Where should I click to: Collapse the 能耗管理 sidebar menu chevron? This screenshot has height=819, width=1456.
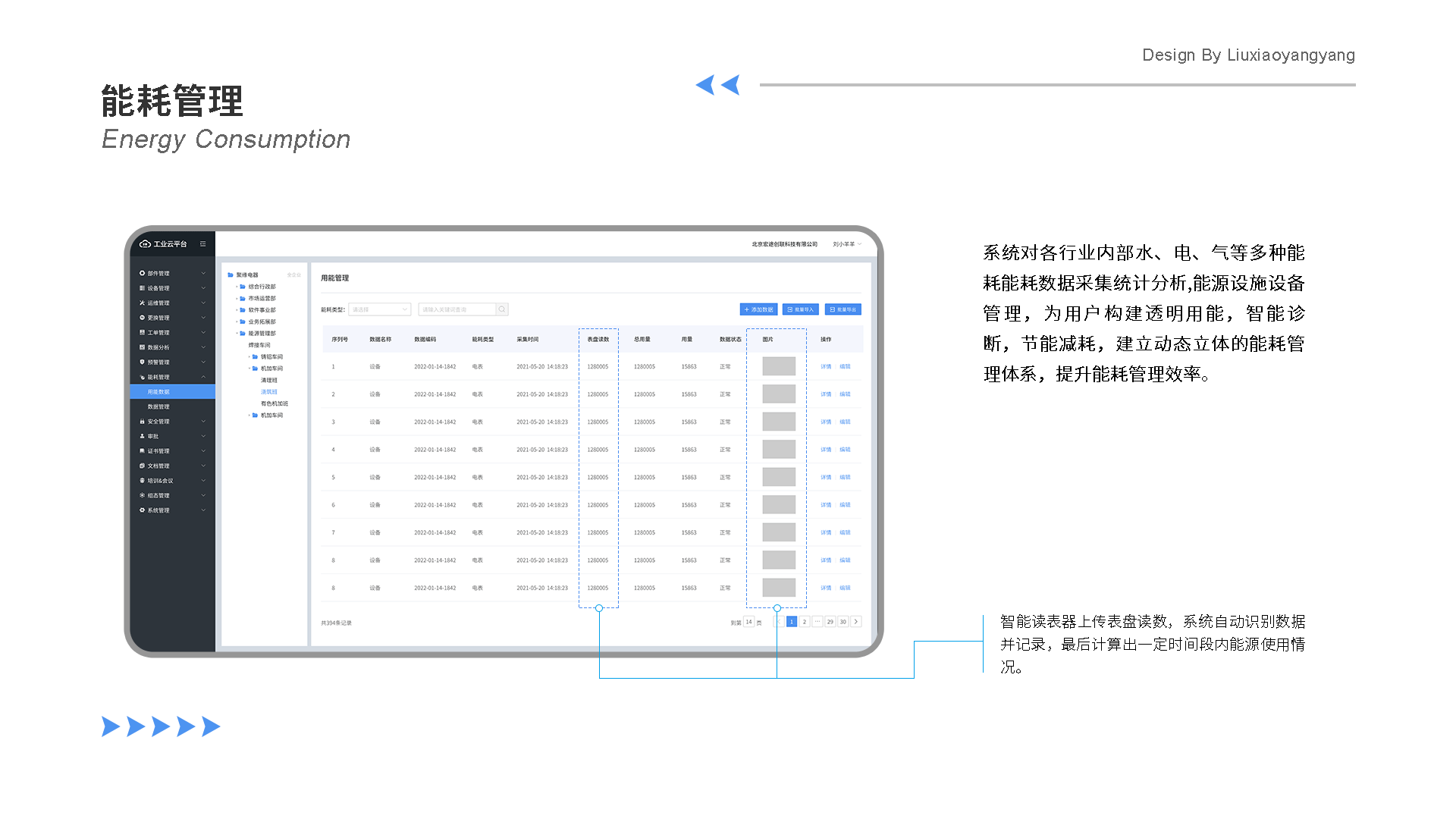[x=203, y=377]
